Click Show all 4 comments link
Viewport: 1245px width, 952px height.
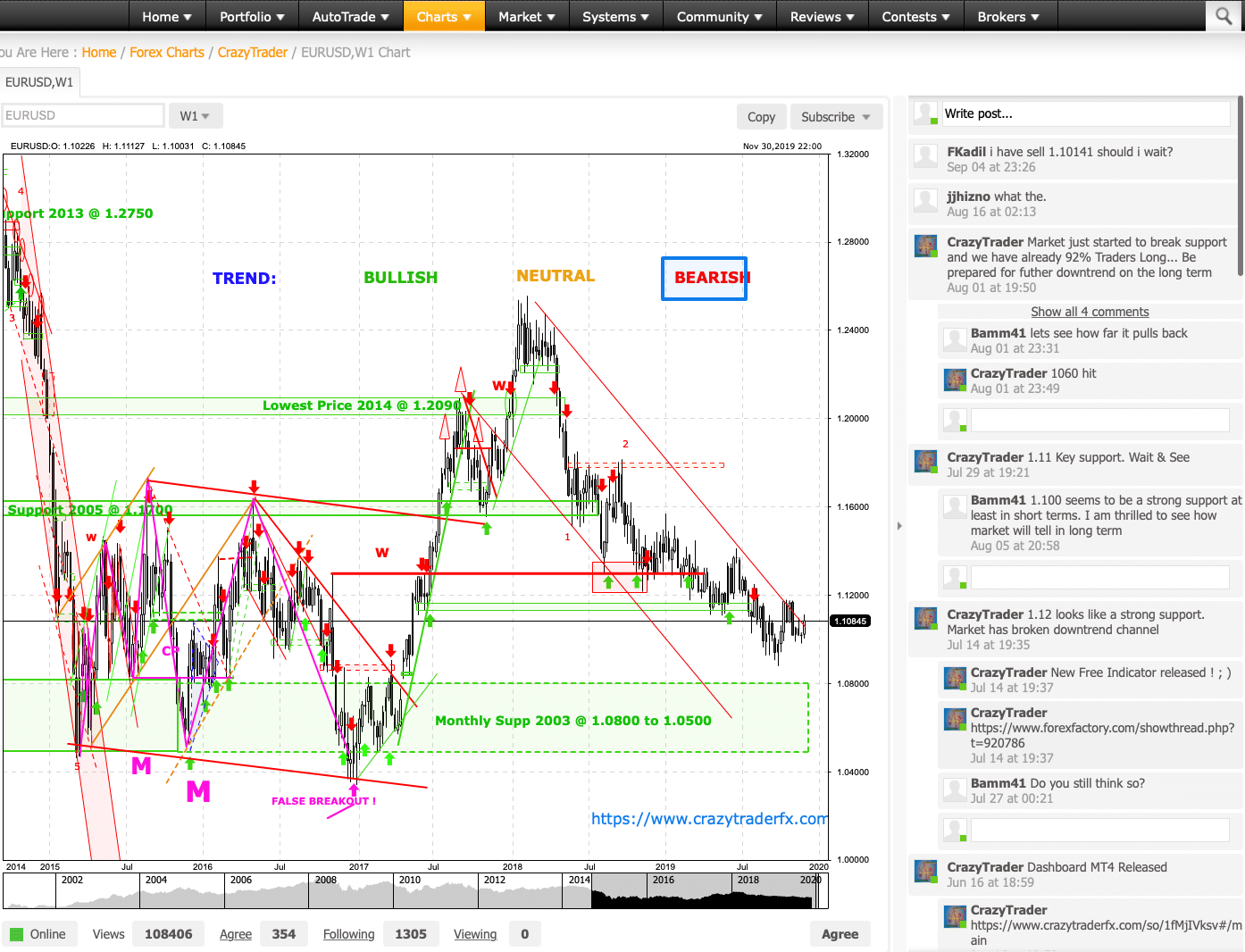(1090, 312)
